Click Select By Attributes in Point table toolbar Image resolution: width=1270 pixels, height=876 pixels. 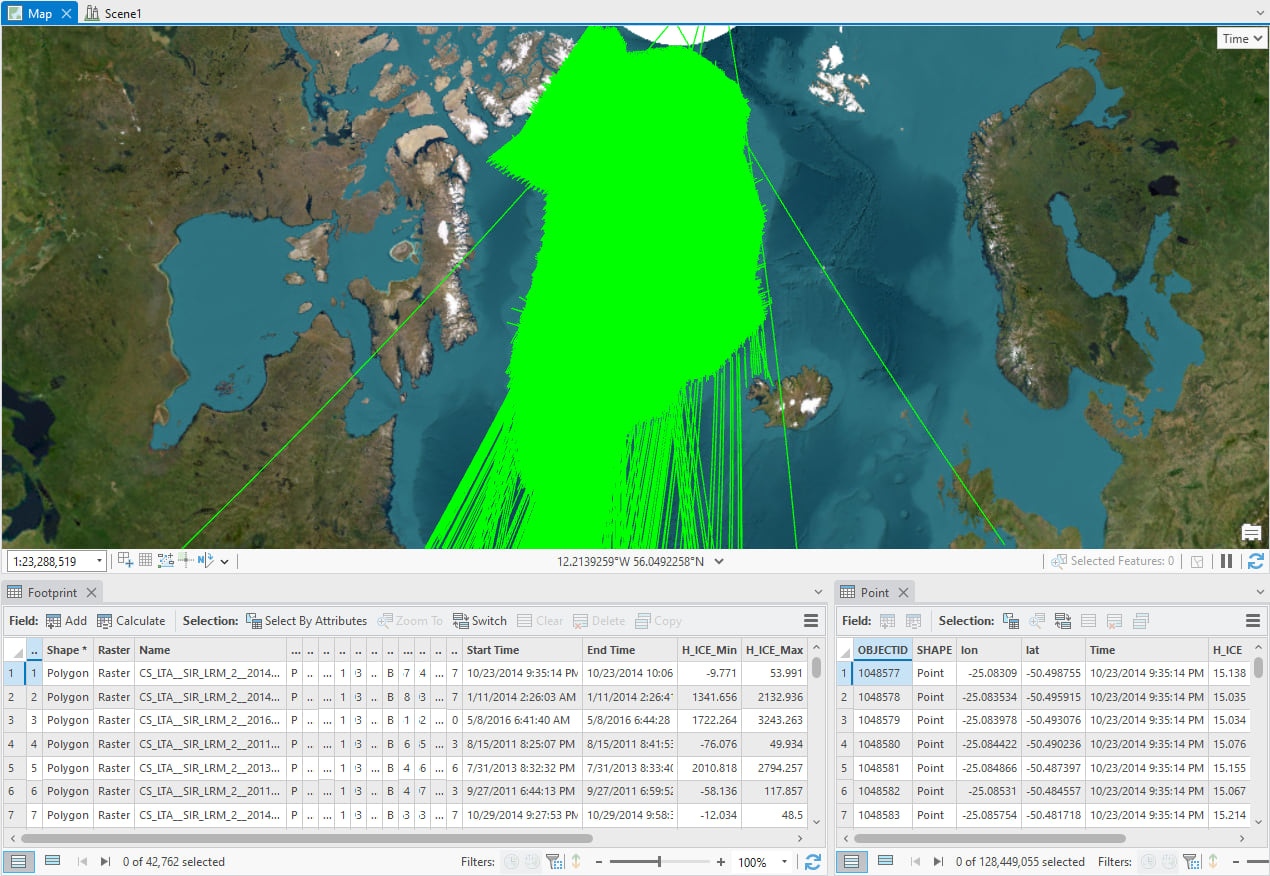(x=1010, y=620)
